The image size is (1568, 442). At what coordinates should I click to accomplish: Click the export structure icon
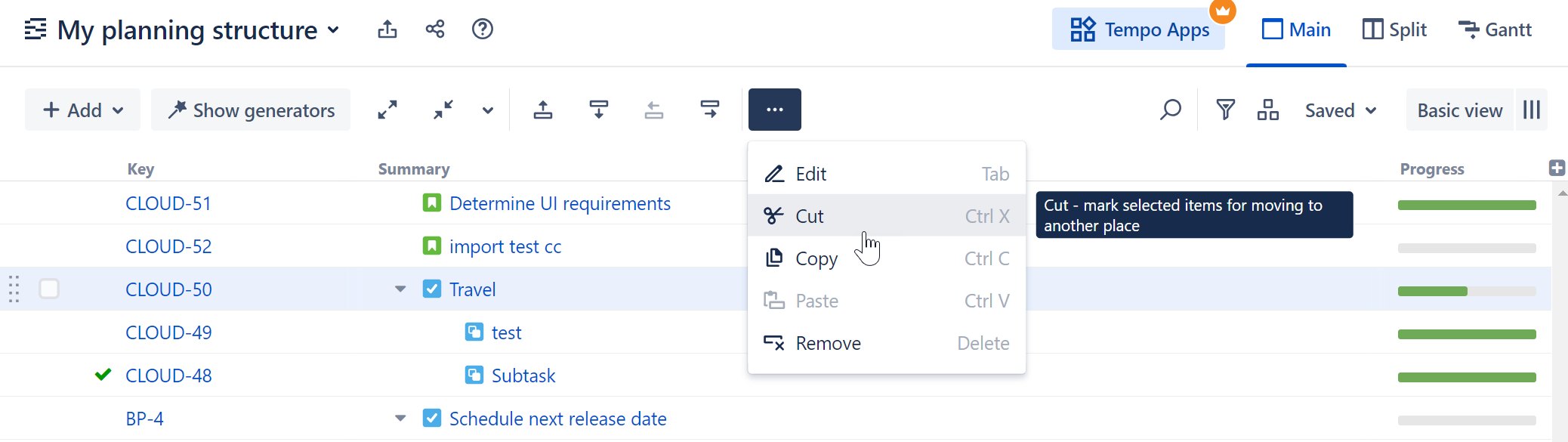tap(387, 29)
